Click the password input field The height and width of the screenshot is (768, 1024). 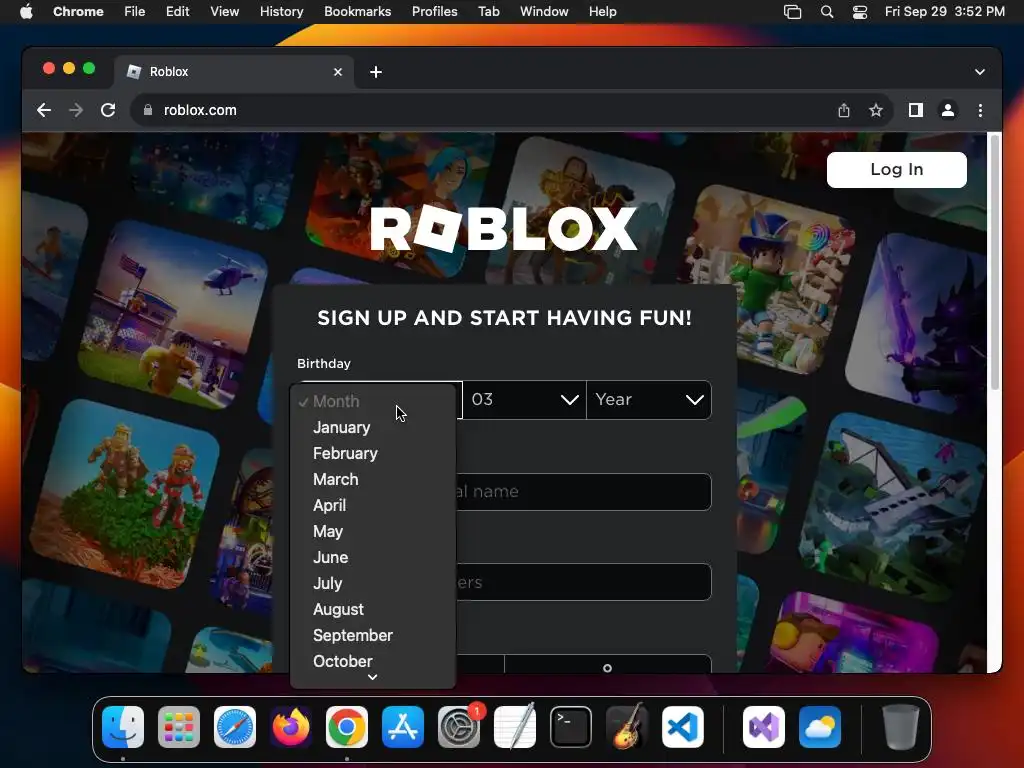click(x=583, y=582)
